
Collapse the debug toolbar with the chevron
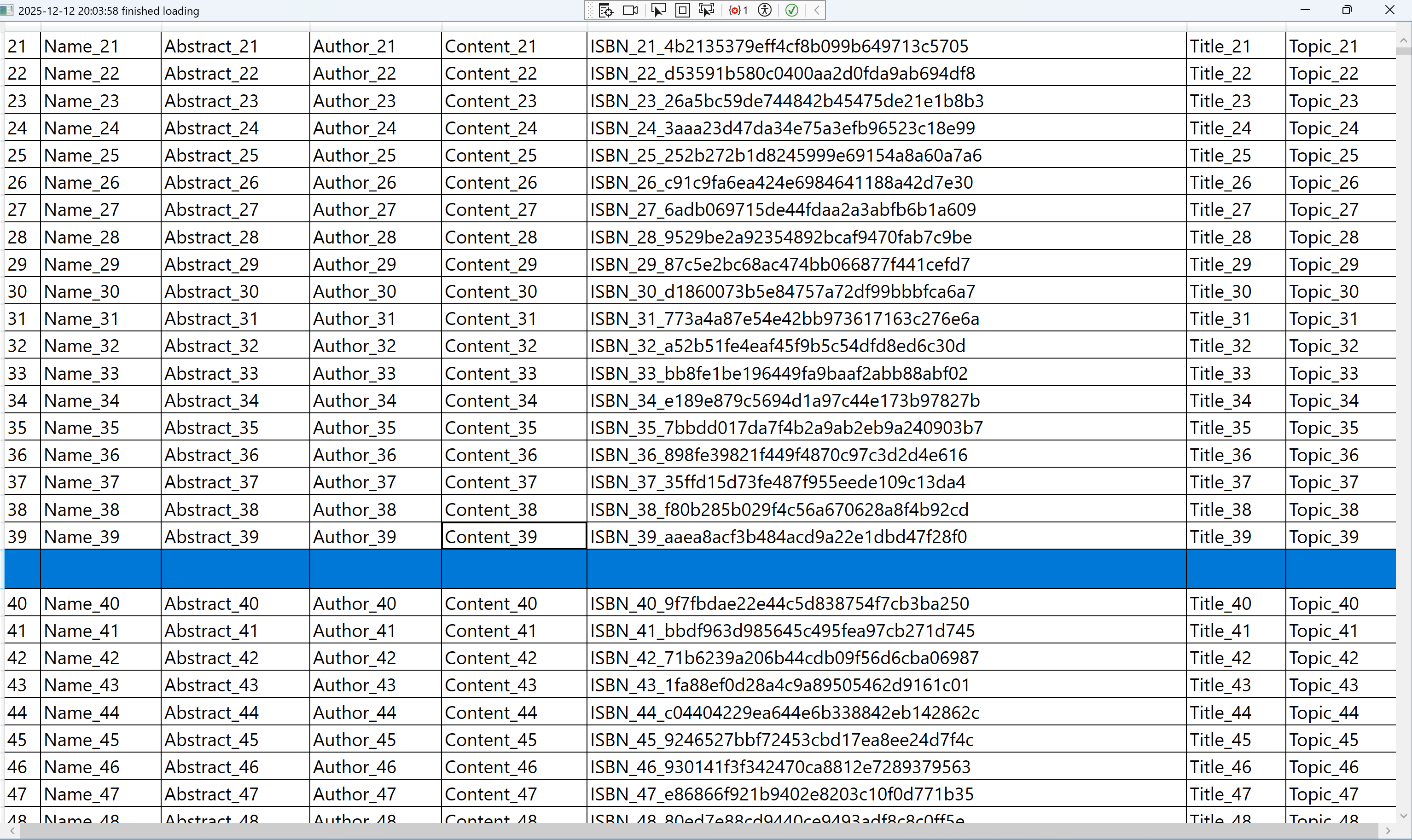[816, 10]
